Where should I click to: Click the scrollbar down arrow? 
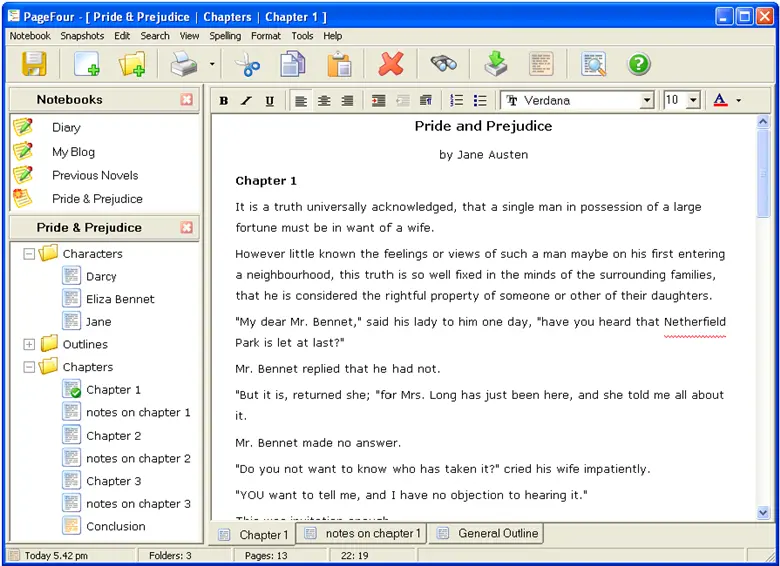pos(763,513)
